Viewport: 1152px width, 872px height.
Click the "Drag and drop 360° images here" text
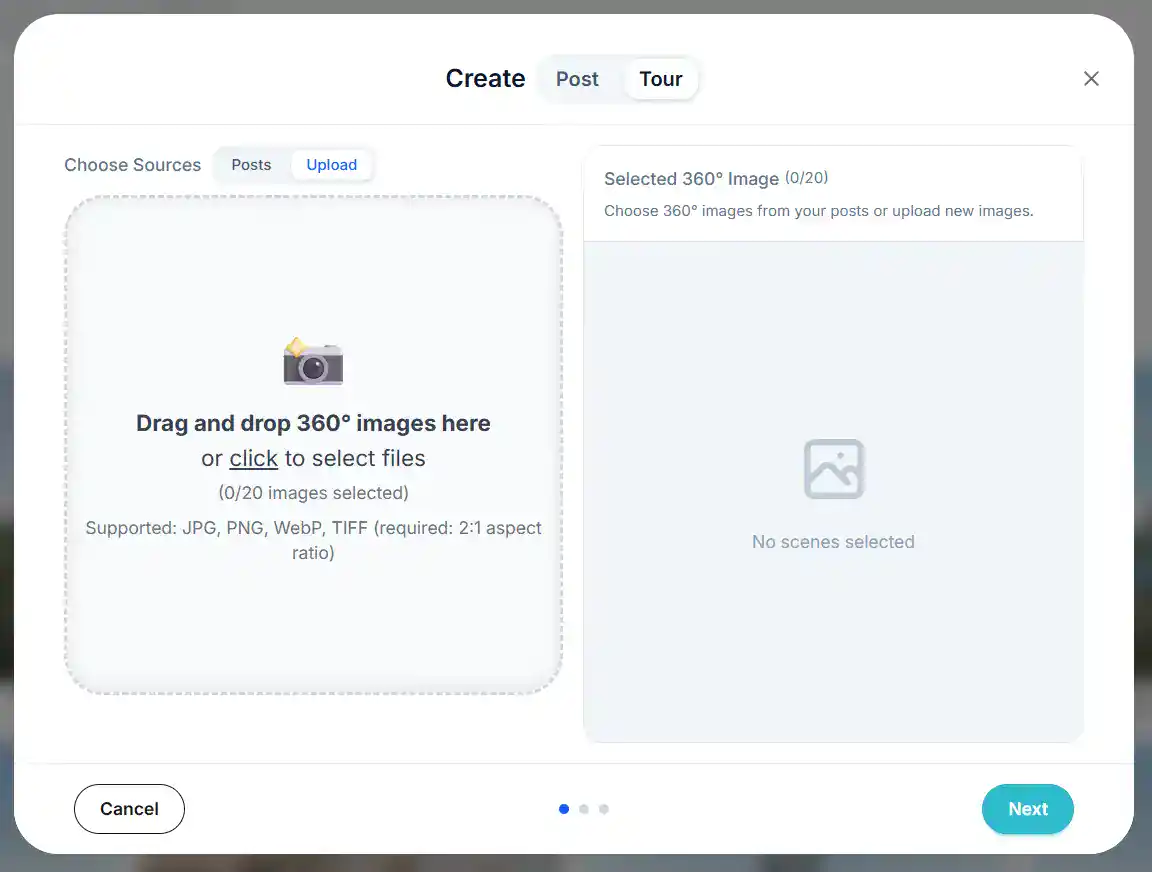coord(313,423)
